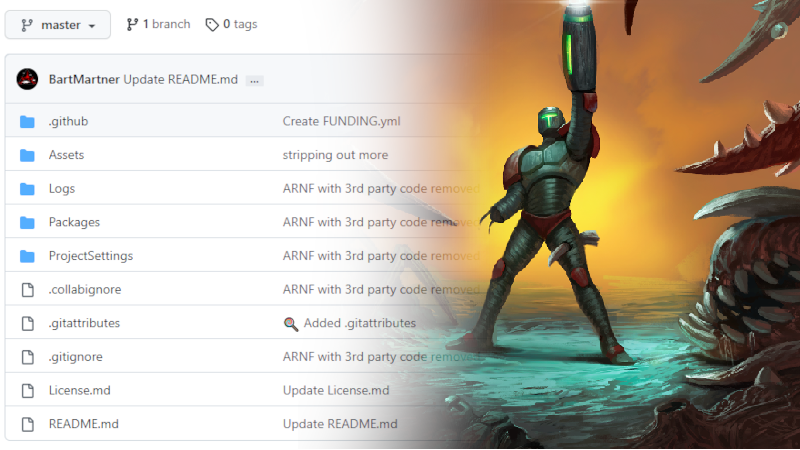Click the .collabignore file icon
This screenshot has height=450, width=800.
coord(28,290)
